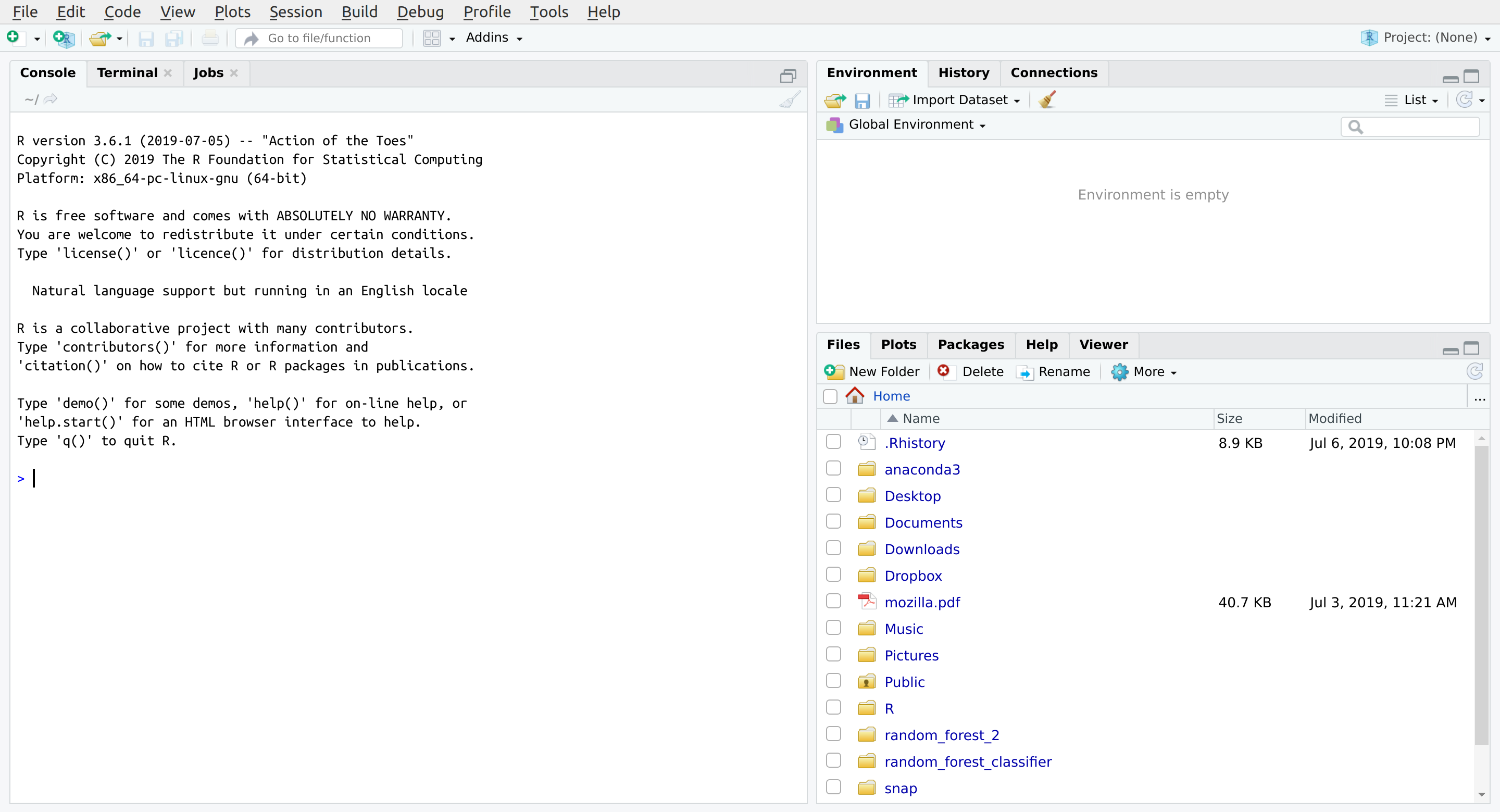
Task: Check the Downloads folder checkbox
Action: tap(834, 548)
